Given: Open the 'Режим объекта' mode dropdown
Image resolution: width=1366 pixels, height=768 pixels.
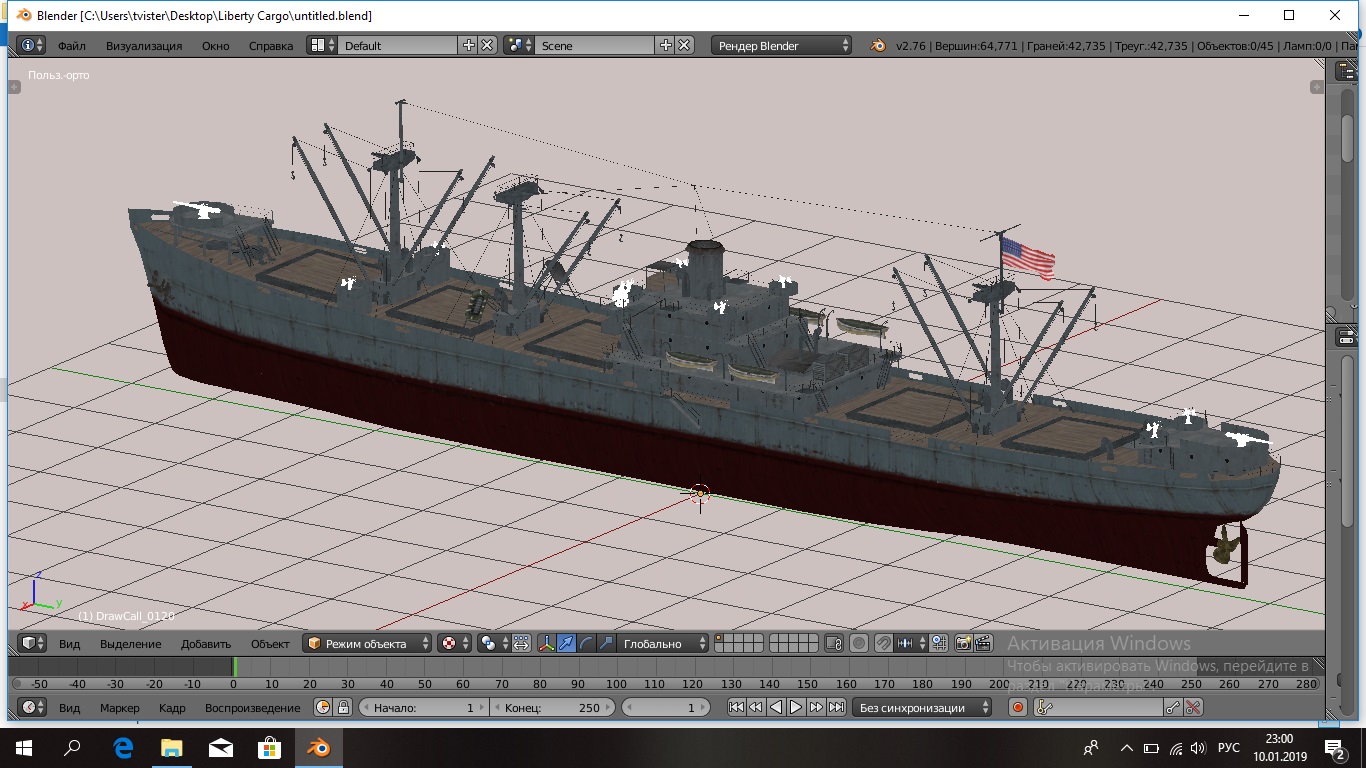Looking at the screenshot, I should pos(368,643).
